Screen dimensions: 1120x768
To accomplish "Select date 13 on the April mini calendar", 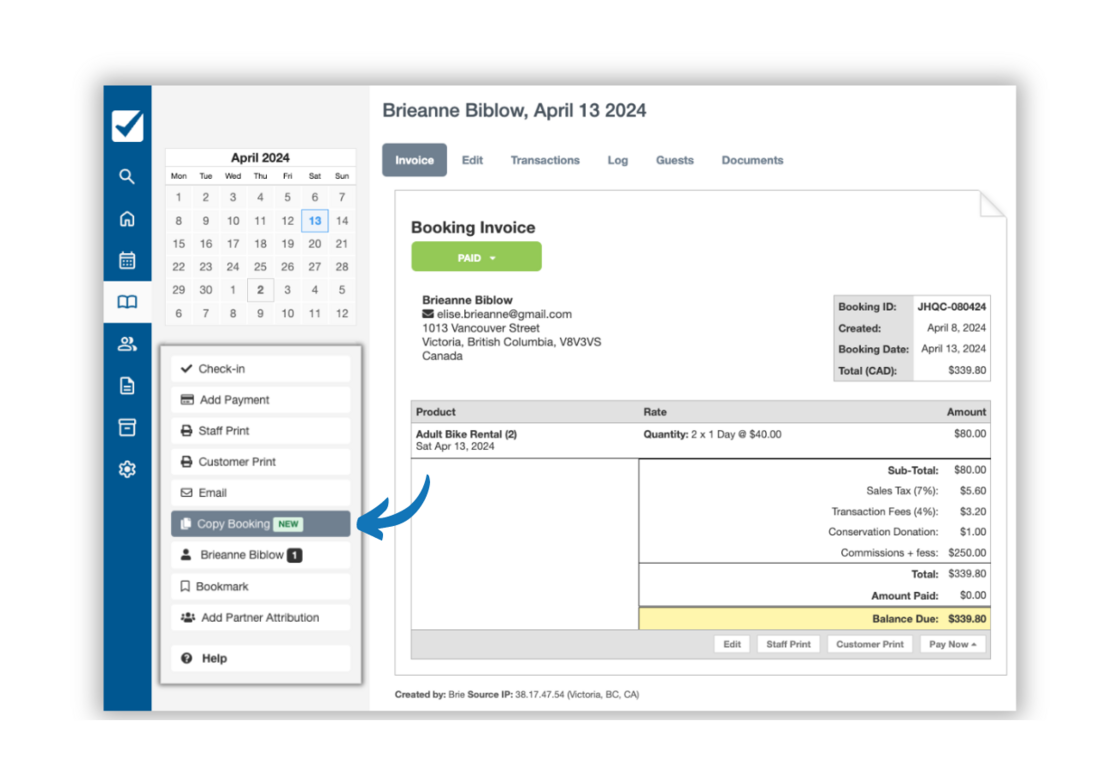I will (314, 220).
